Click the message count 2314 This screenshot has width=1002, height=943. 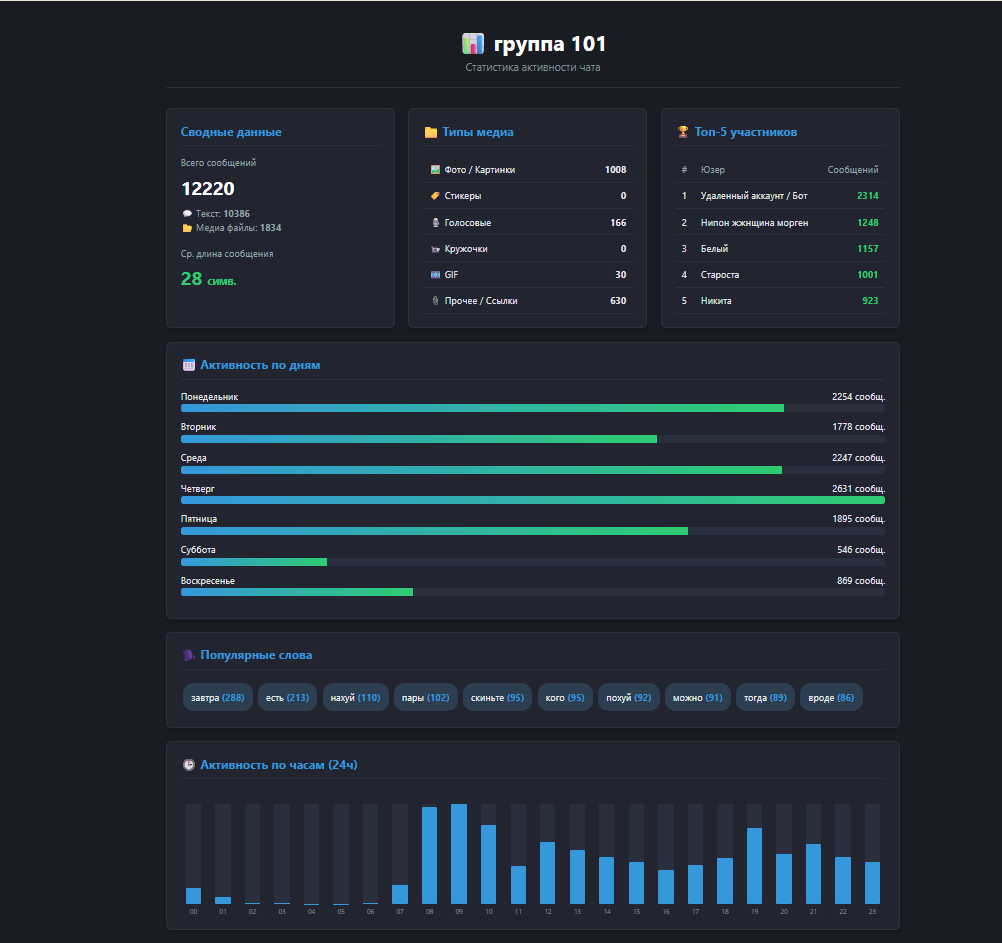868,196
